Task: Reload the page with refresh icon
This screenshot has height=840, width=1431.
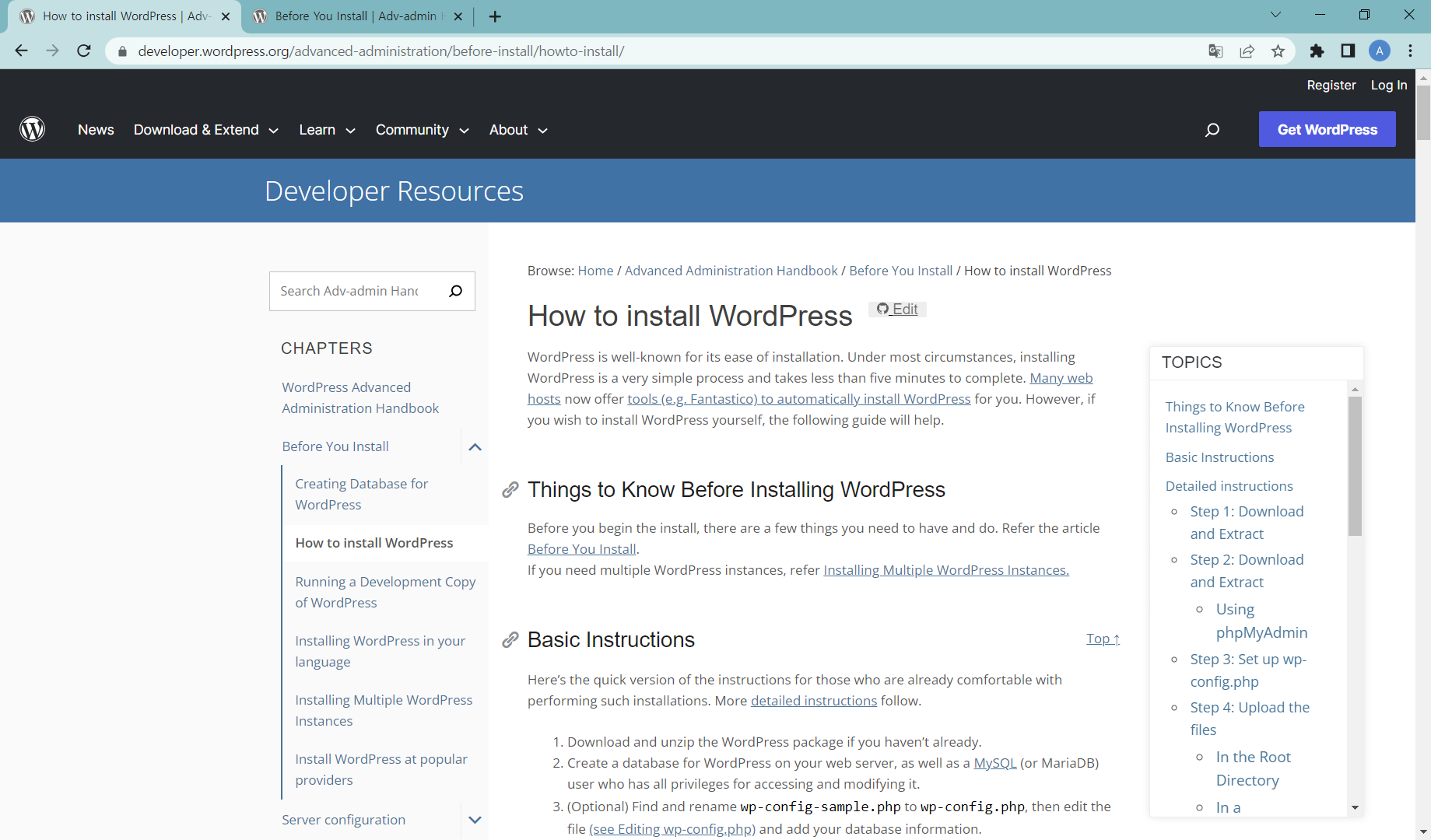Action: (84, 51)
